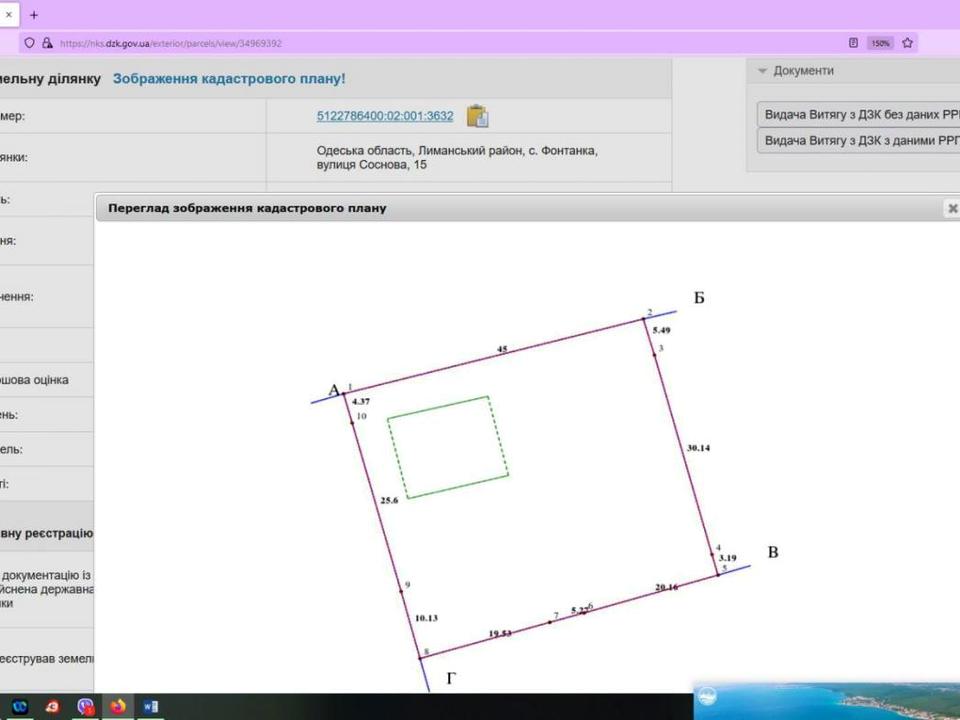This screenshot has width=960, height=720.
Task: Click 'Видача Витягу з ДЗК без даних' button
Action: [x=858, y=114]
